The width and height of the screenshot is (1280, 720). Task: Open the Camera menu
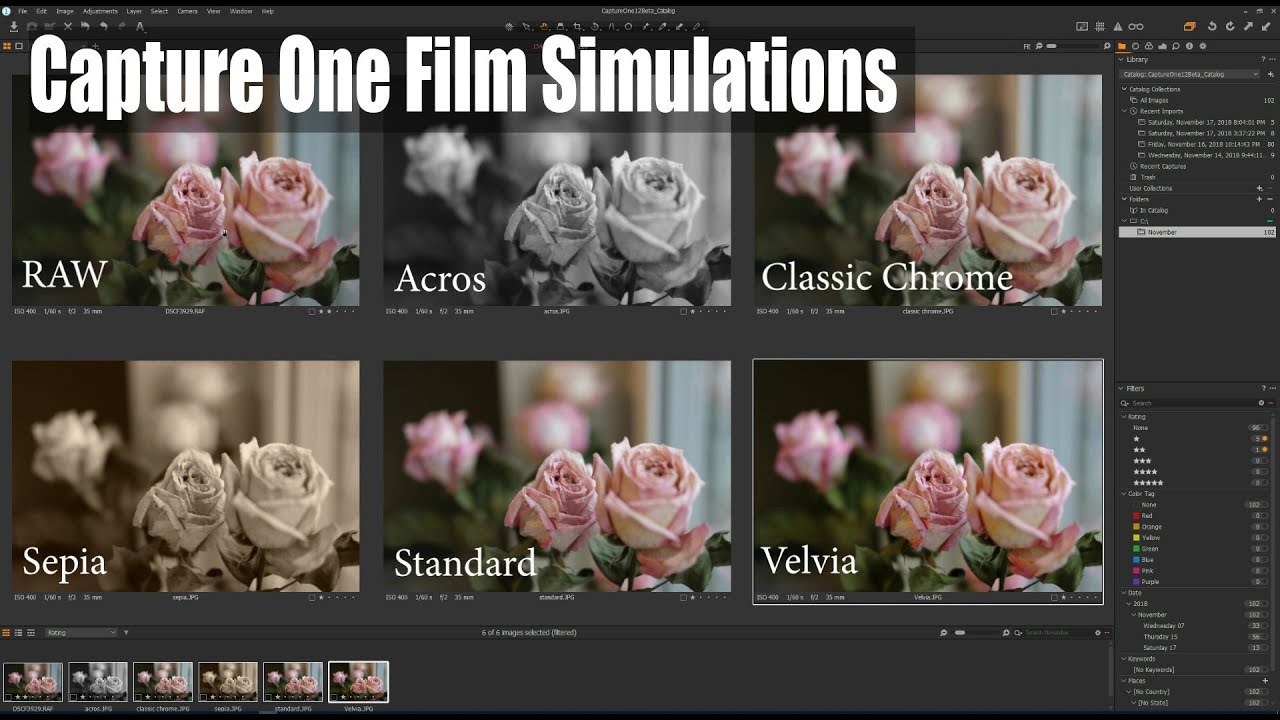187,11
